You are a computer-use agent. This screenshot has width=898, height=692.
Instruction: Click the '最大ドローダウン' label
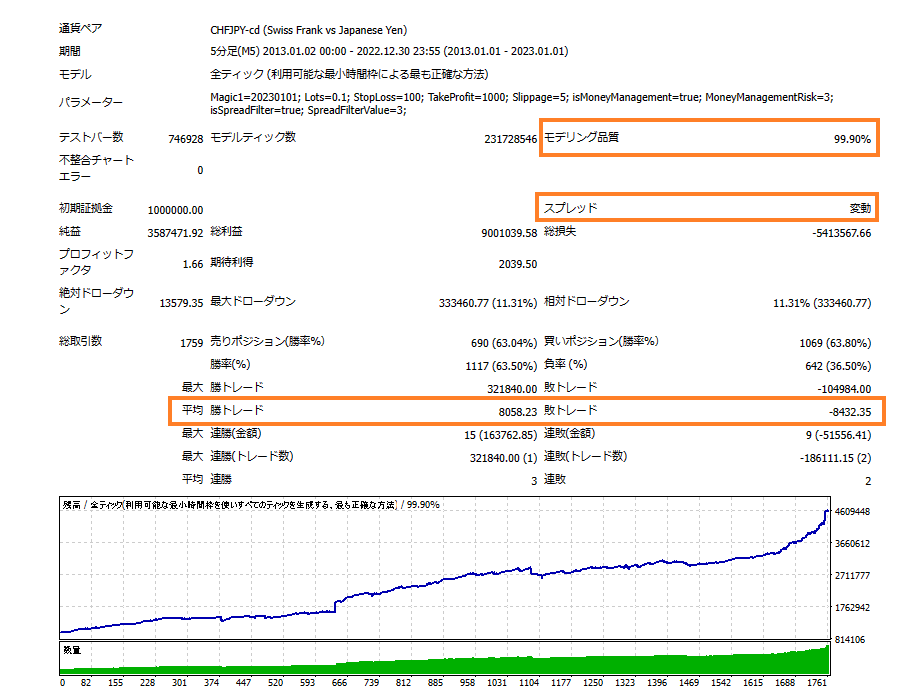tap(253, 301)
